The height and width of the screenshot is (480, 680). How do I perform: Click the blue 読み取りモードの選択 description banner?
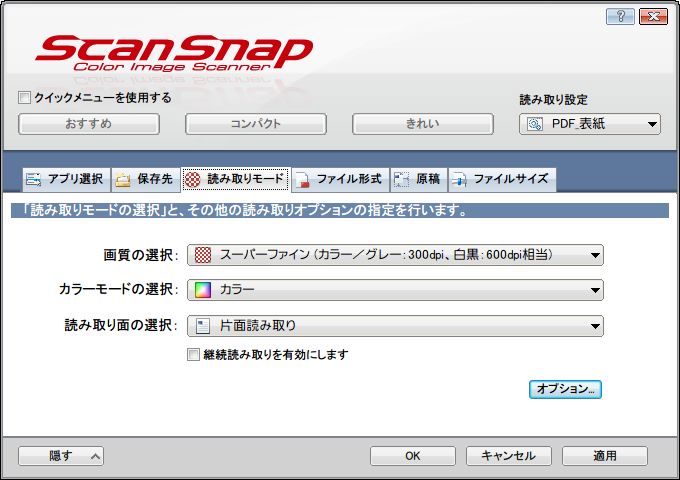[x=340, y=210]
